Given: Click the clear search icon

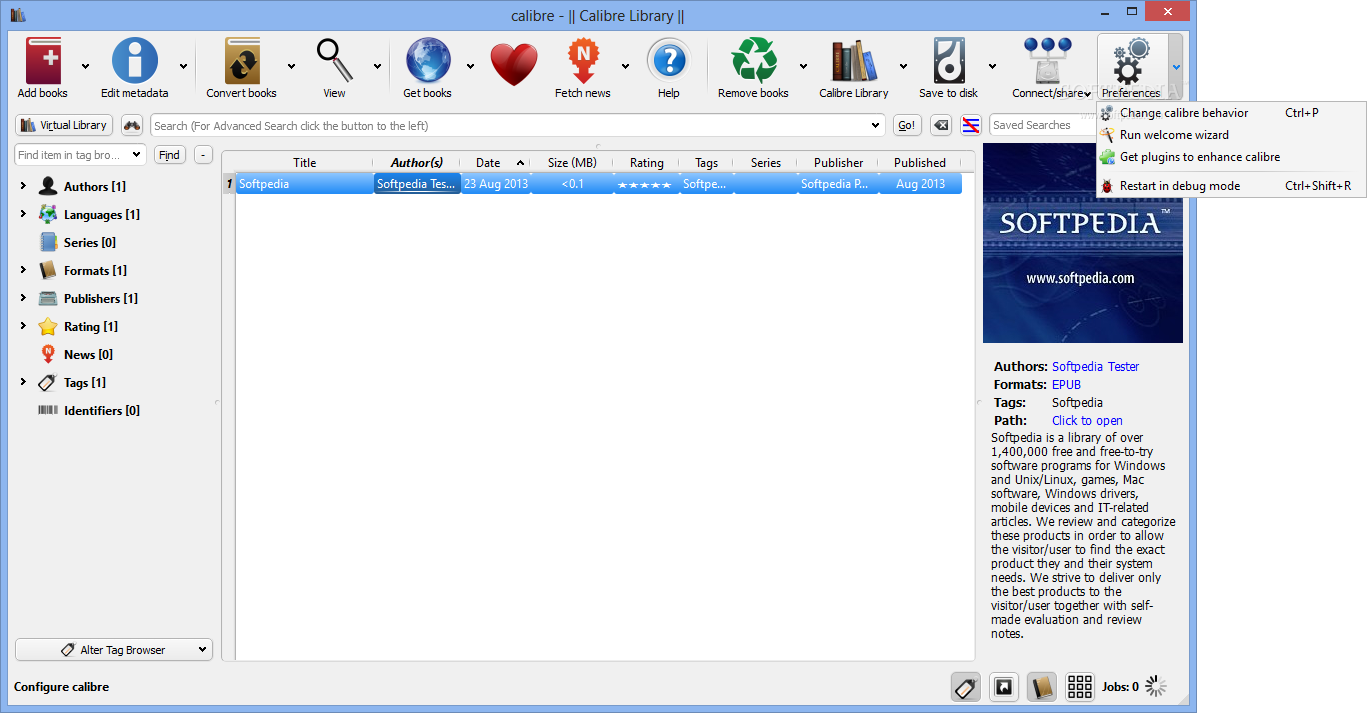Looking at the screenshot, I should [941, 125].
